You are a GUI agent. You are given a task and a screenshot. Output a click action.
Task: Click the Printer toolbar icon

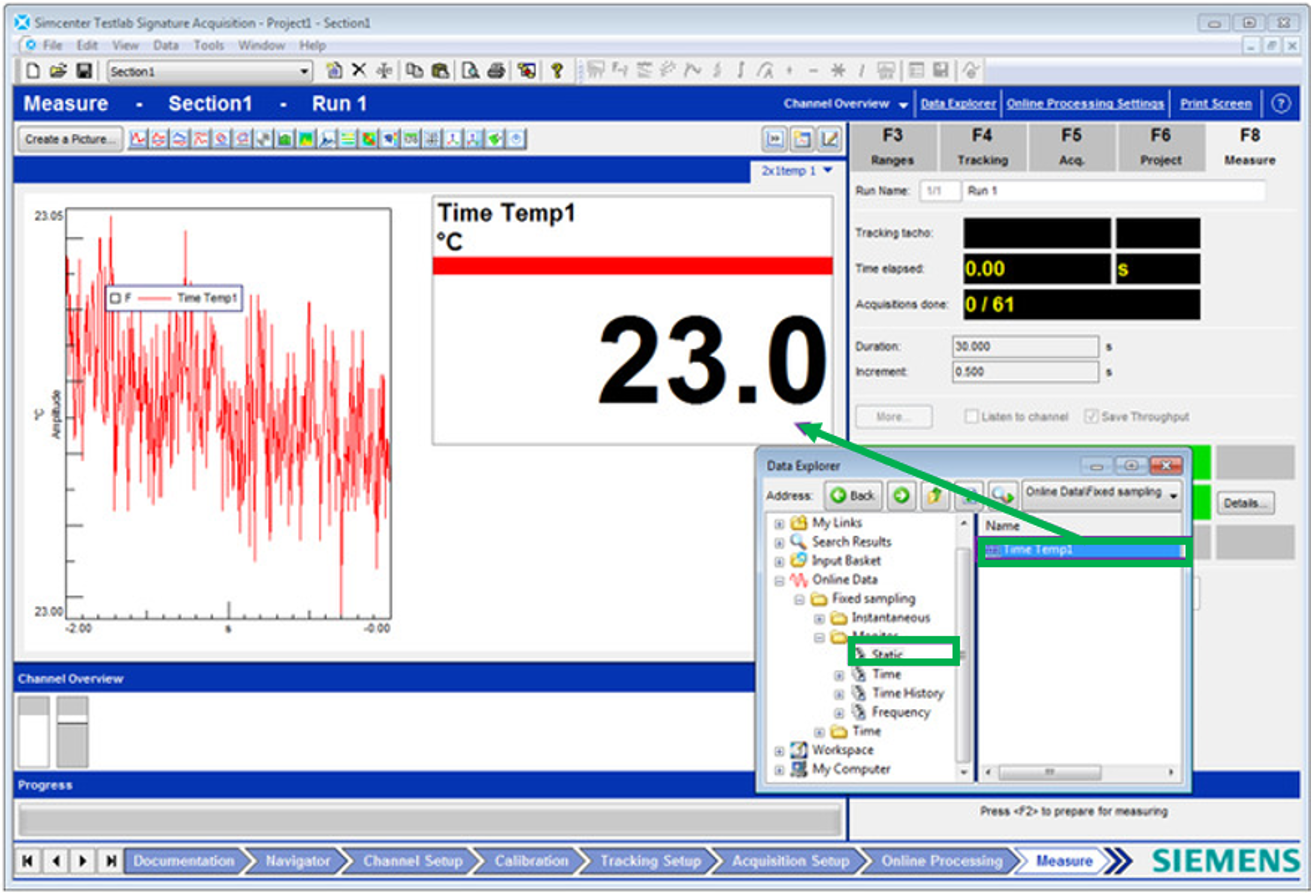tap(495, 71)
